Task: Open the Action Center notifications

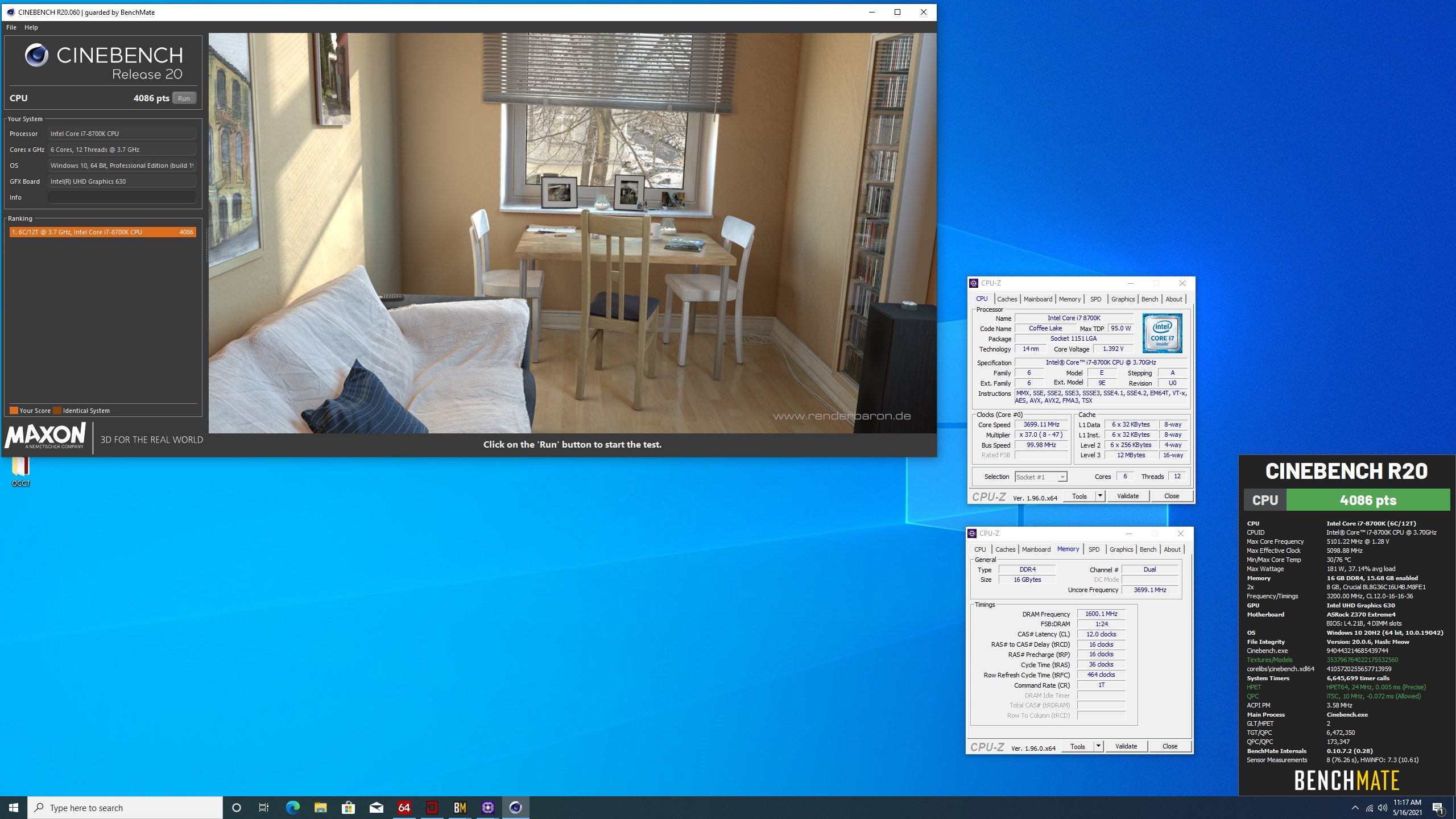Action: (1438, 808)
